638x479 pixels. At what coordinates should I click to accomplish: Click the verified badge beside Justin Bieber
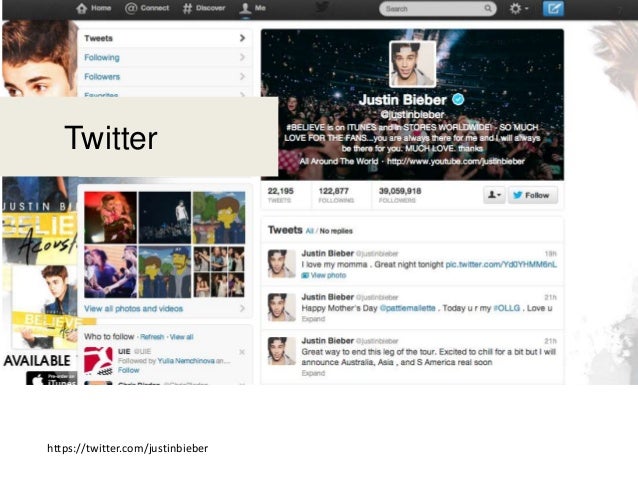click(x=458, y=99)
